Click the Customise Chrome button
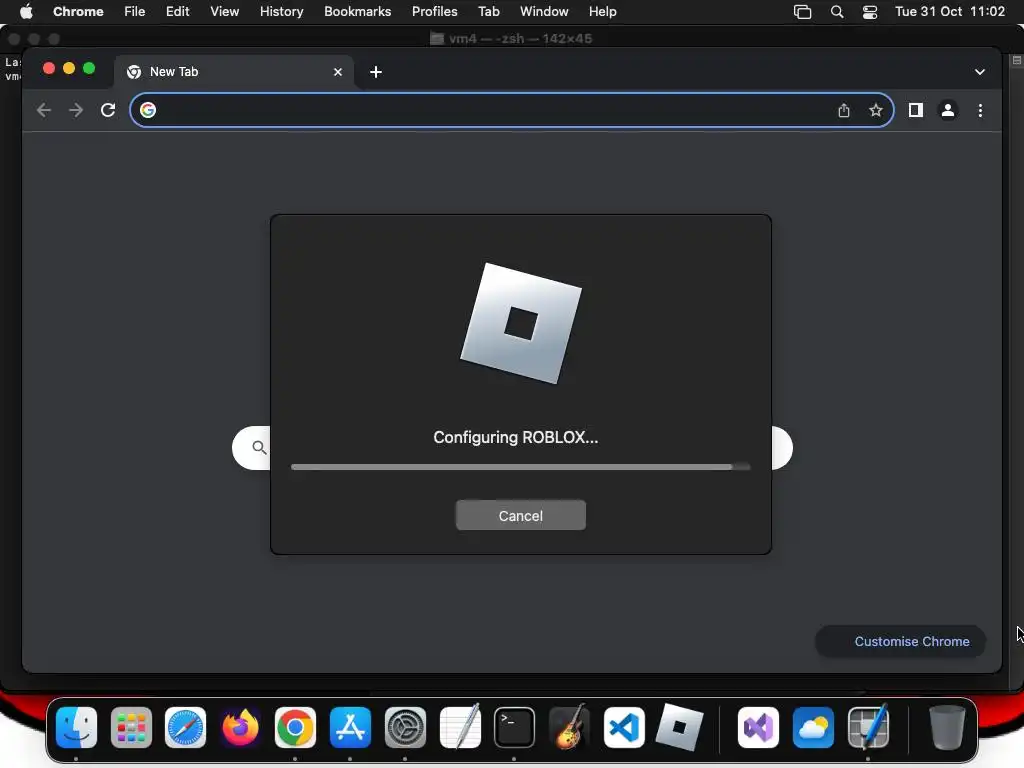 pyautogui.click(x=901, y=641)
